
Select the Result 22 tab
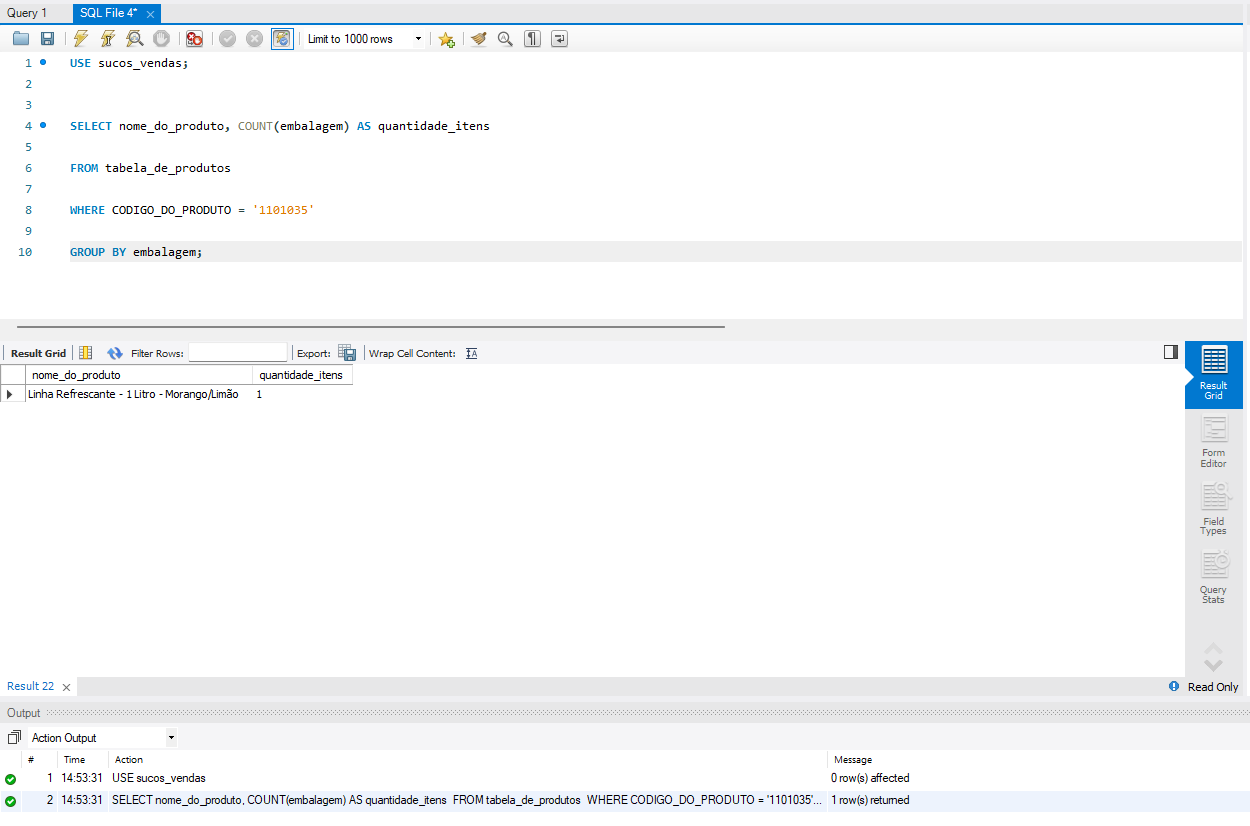pos(31,686)
